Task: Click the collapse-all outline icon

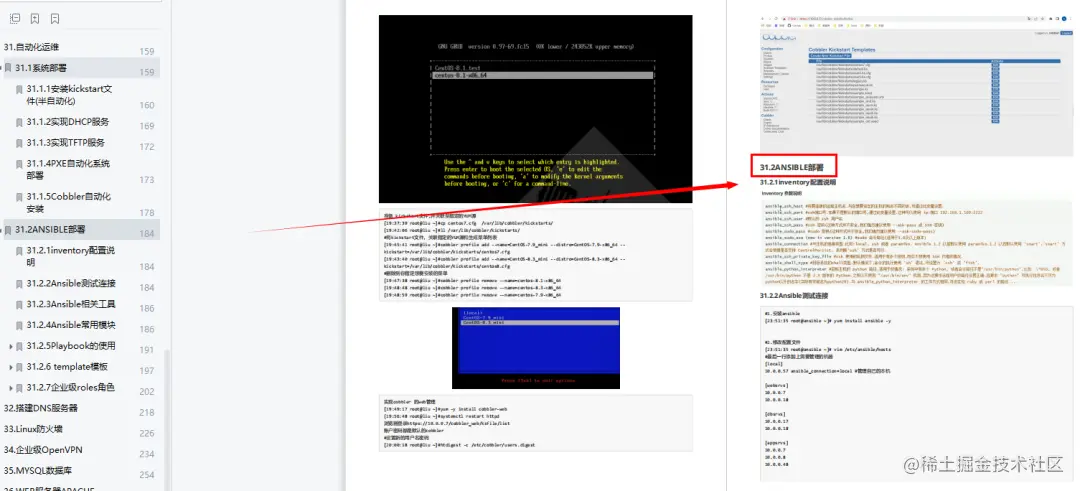Action: click(x=15, y=19)
